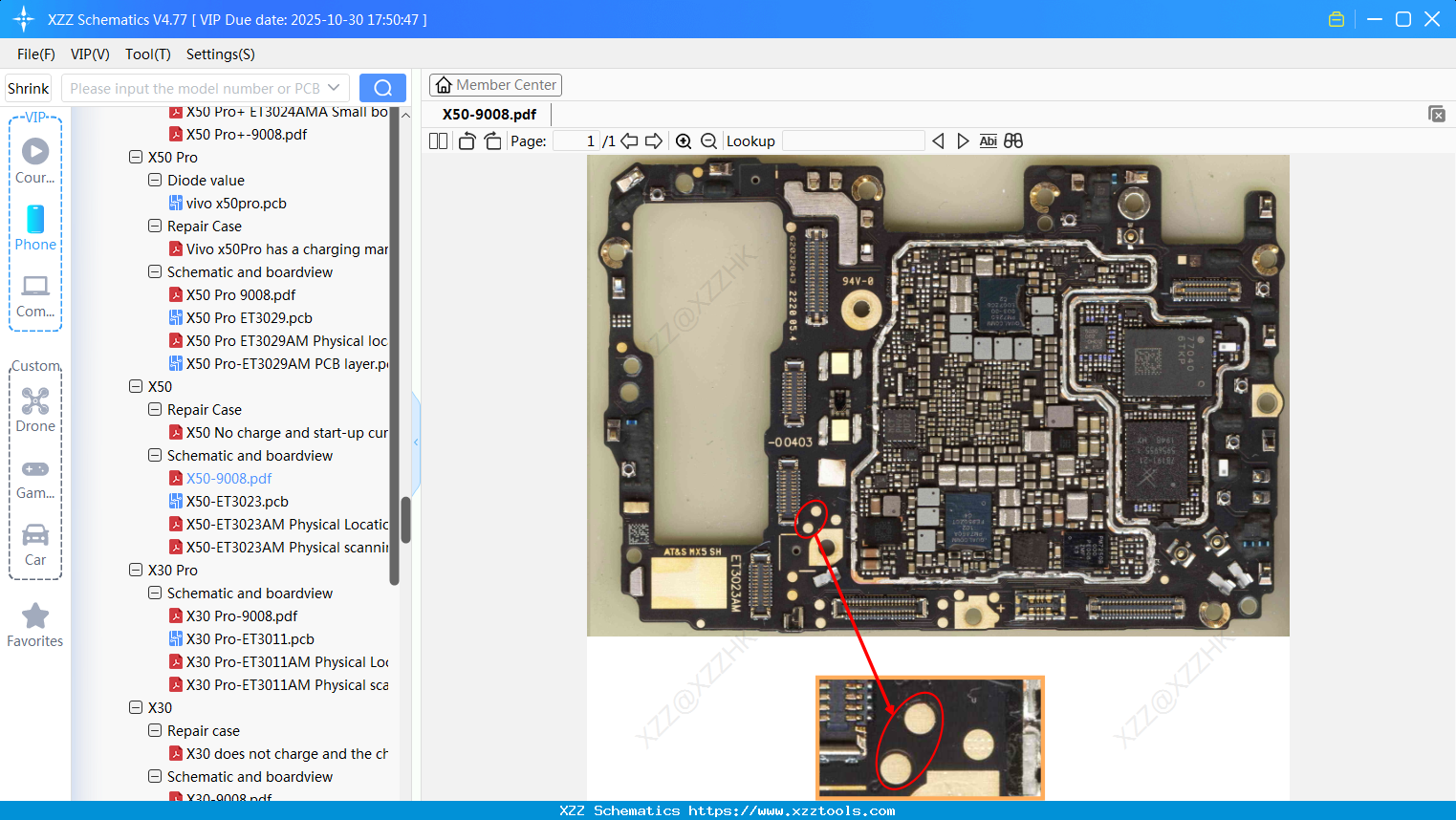Open 'X30 Pro-ET3011AM Physical Loc' file

[x=287, y=661]
